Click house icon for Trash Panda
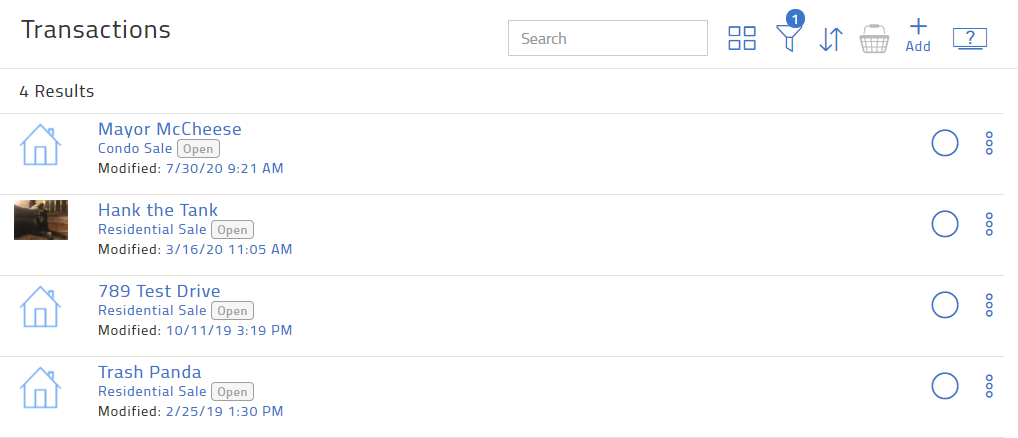The width and height of the screenshot is (1018, 438). pos(40,388)
